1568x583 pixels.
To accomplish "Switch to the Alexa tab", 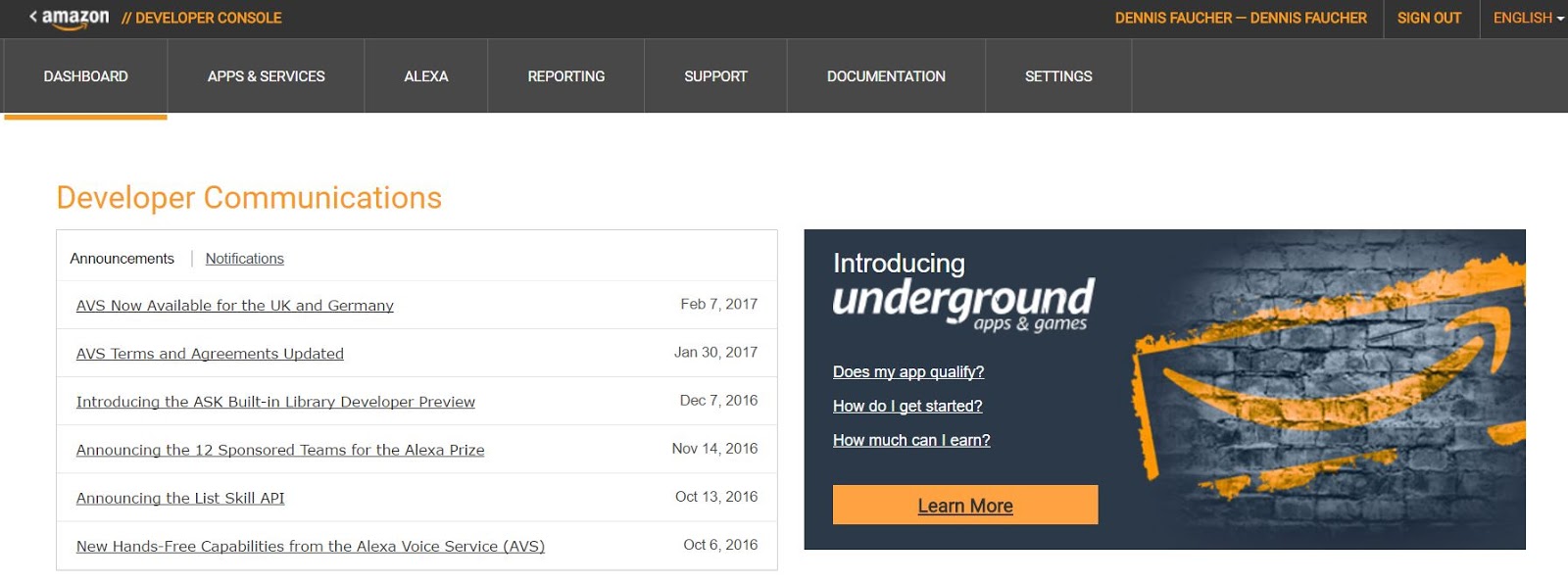I will (426, 76).
